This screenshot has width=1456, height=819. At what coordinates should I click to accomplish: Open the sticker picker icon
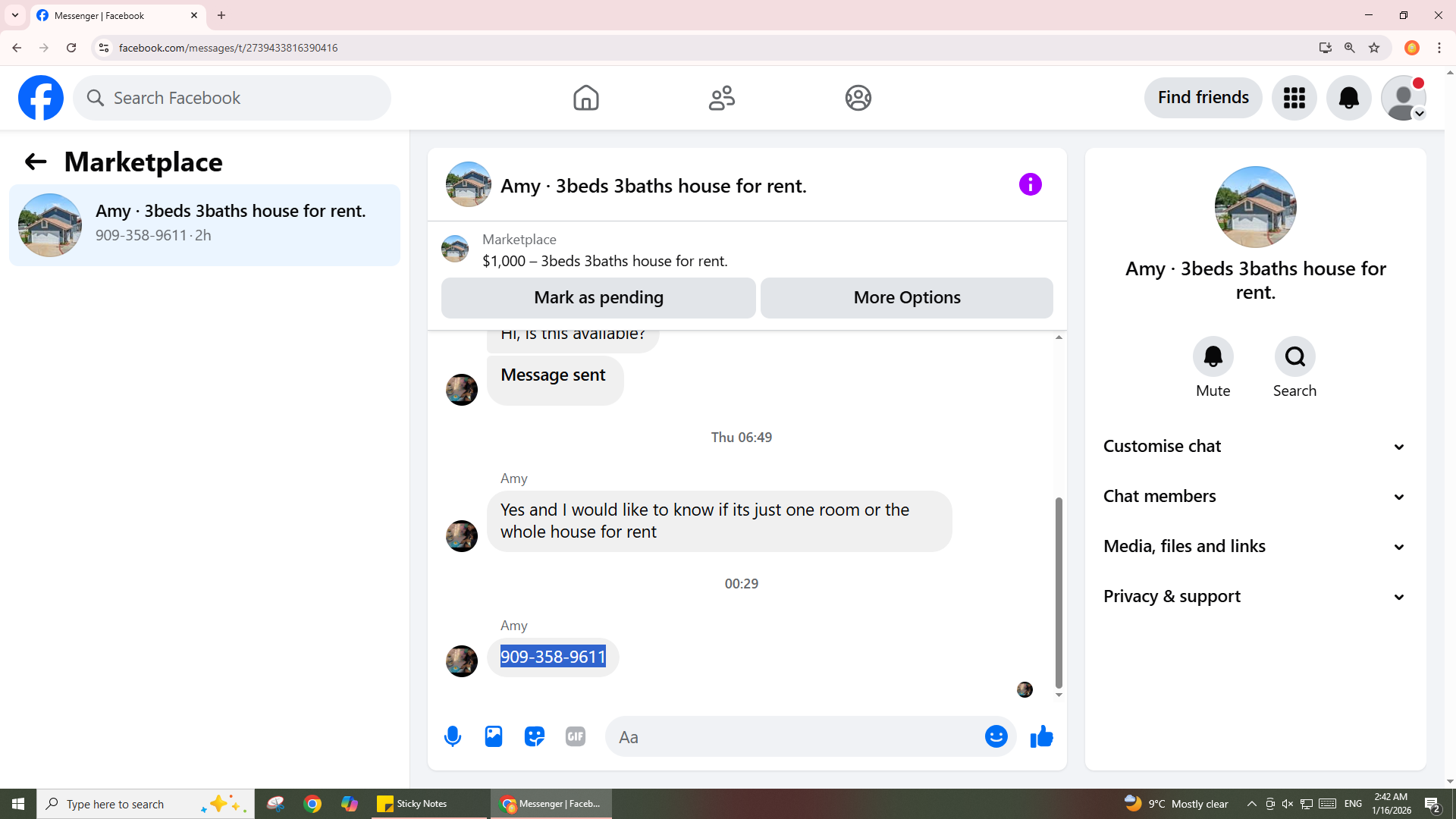535,736
